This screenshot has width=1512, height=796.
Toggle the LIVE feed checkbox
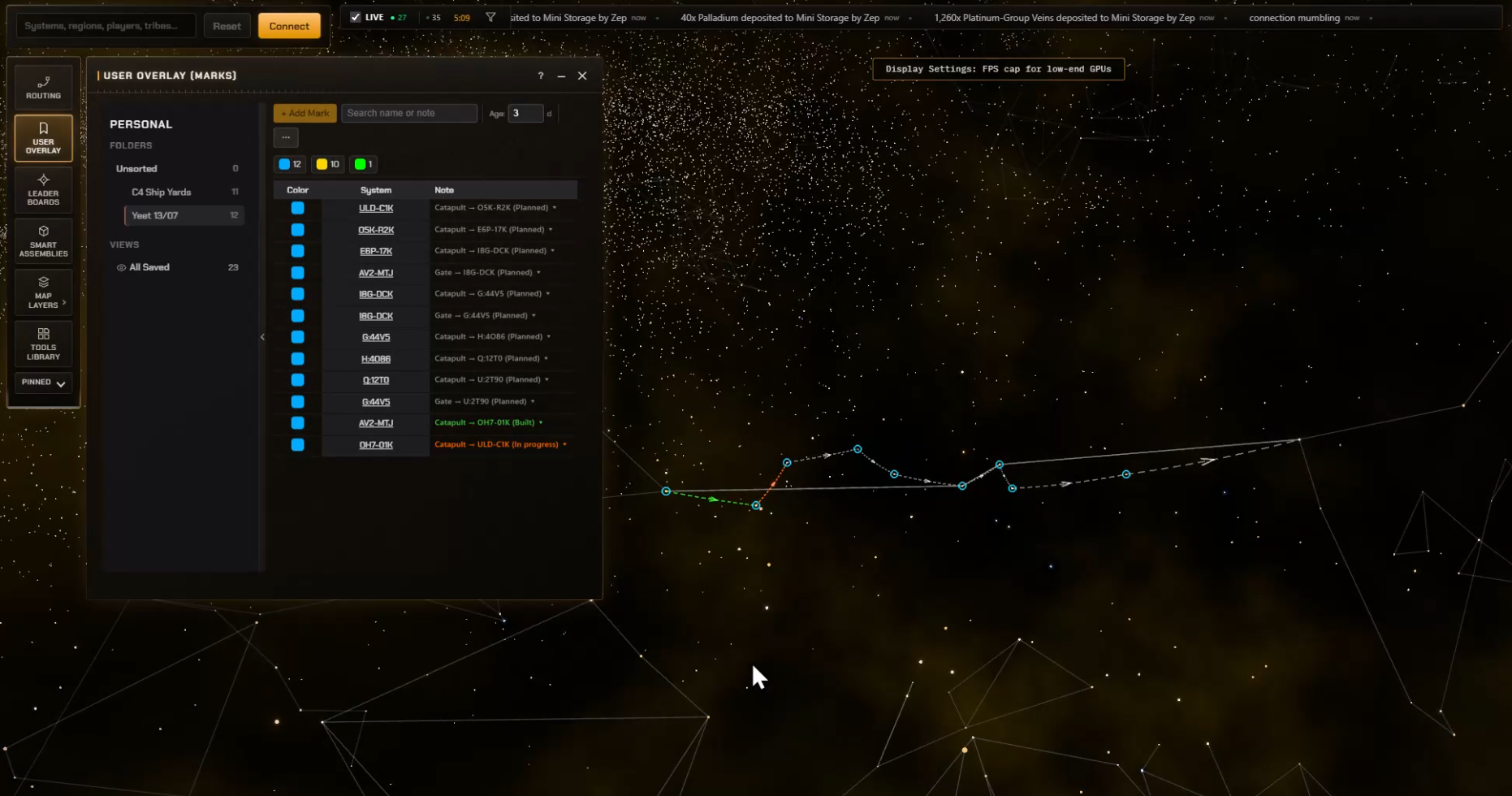point(355,17)
